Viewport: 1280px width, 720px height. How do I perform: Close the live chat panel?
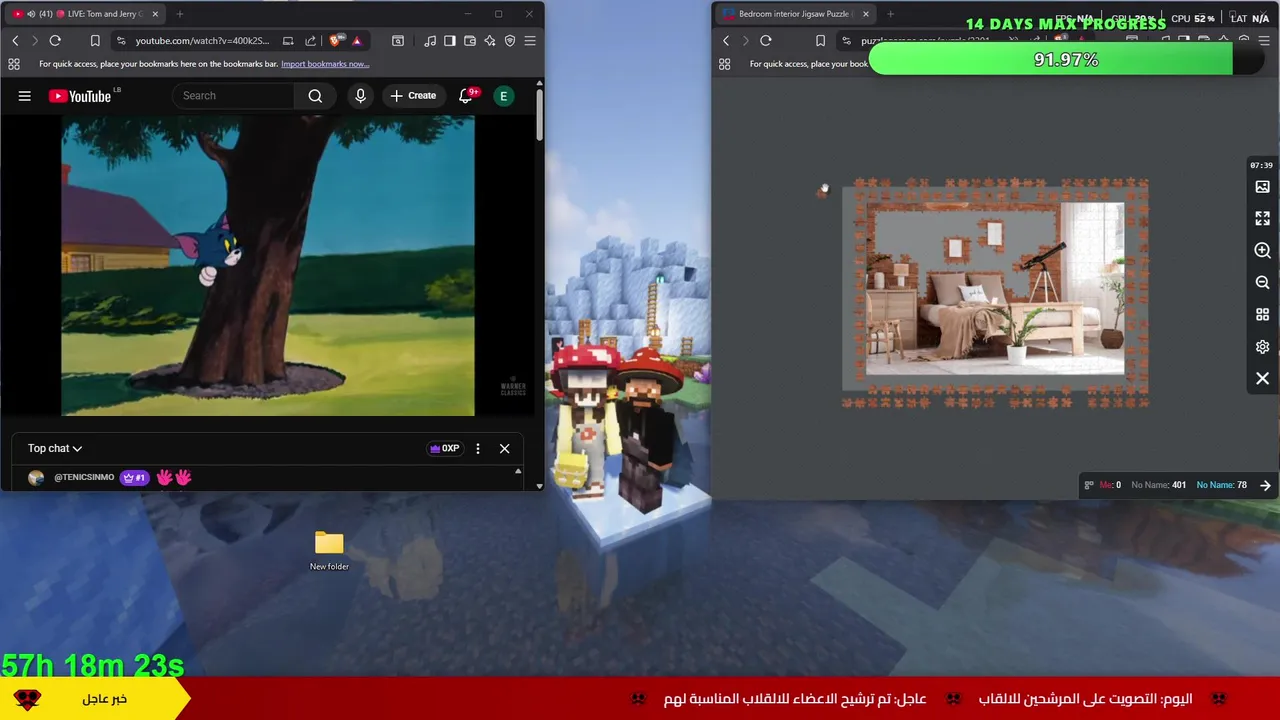(504, 448)
